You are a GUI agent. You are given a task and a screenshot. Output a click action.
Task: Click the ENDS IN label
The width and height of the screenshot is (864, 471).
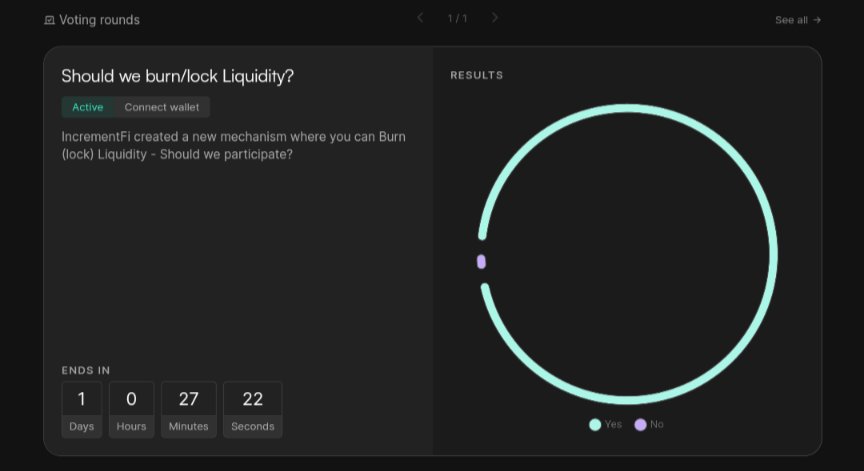[x=86, y=371]
